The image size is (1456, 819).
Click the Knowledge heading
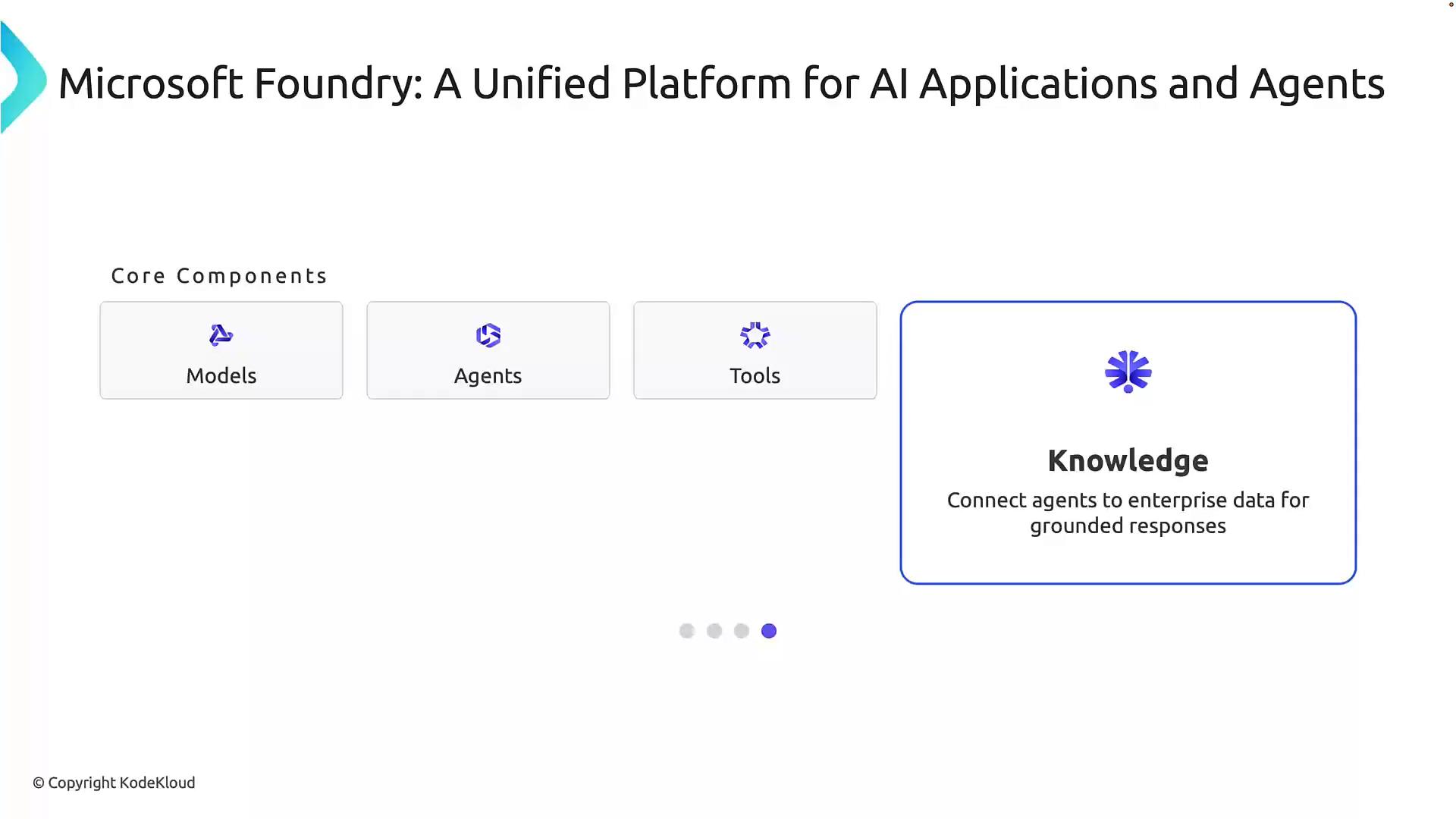click(1128, 461)
